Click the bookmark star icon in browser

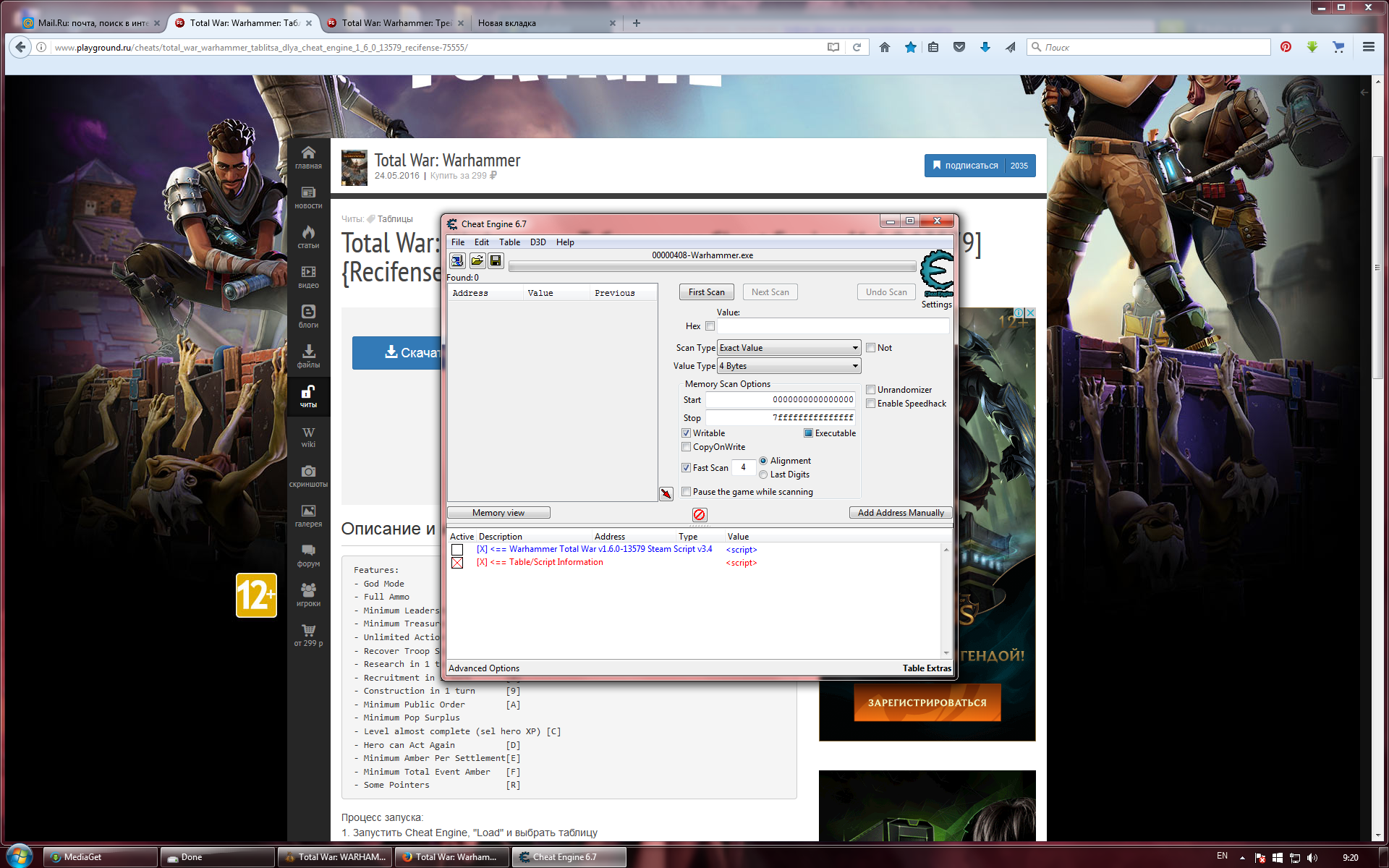(910, 47)
